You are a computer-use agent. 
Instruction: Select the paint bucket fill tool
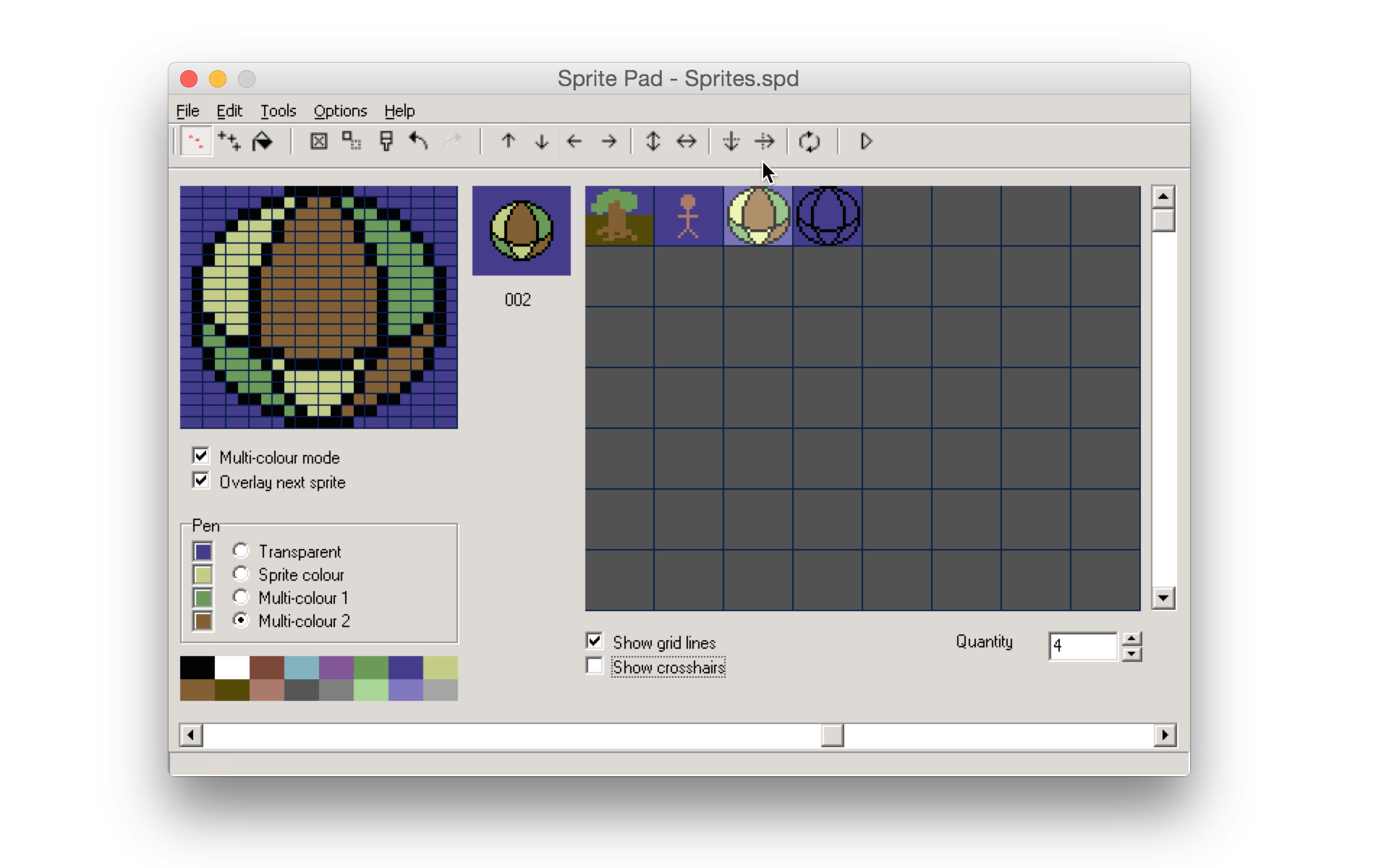[x=263, y=141]
